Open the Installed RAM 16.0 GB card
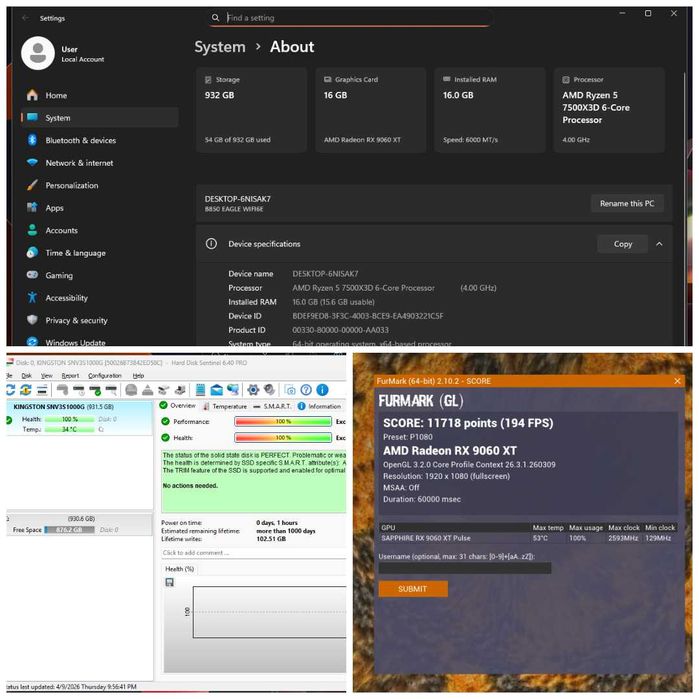 tap(490, 110)
